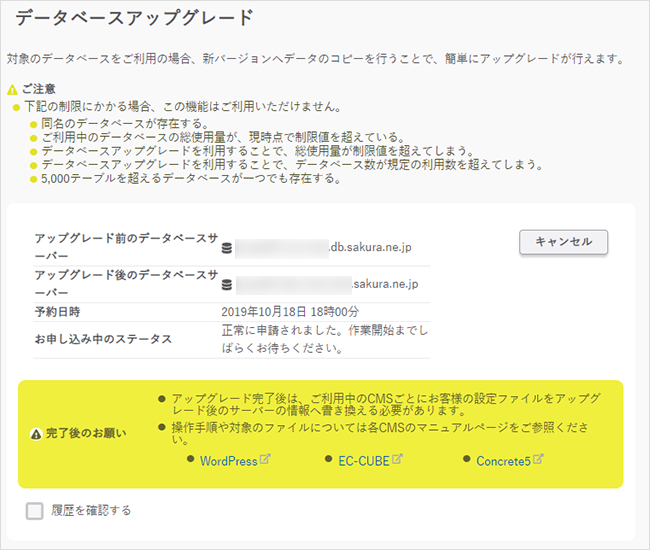Click database icon for pre-upgrade server
The height and width of the screenshot is (550, 650).
pyautogui.click(x=227, y=247)
